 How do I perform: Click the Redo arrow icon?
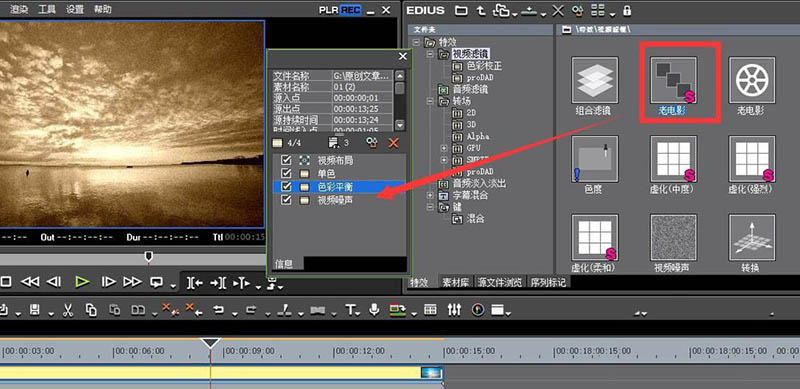pos(251,309)
